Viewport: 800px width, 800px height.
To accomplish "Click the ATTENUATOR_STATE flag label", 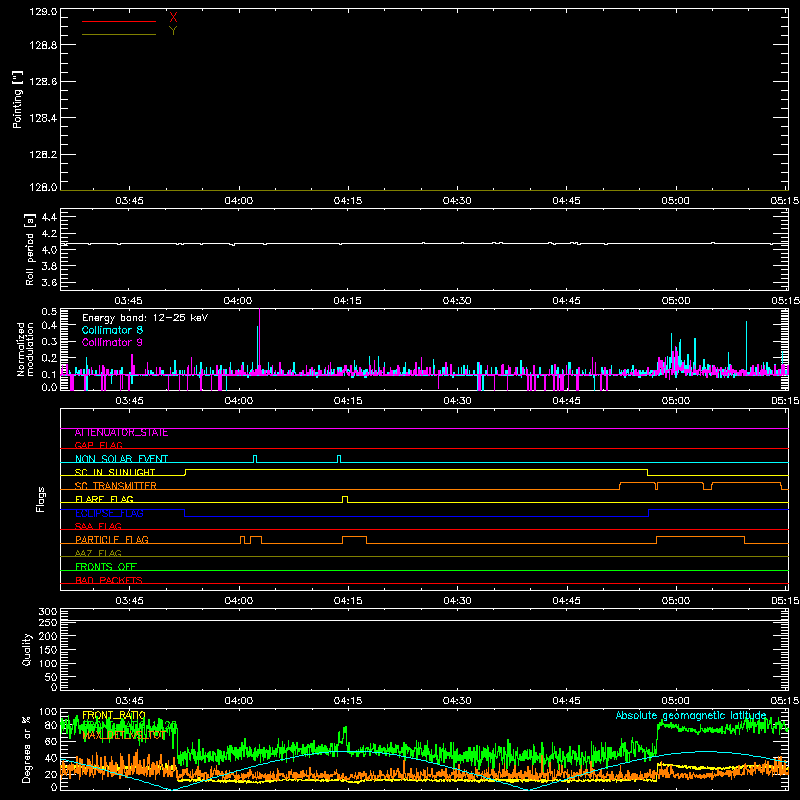I will [121, 433].
